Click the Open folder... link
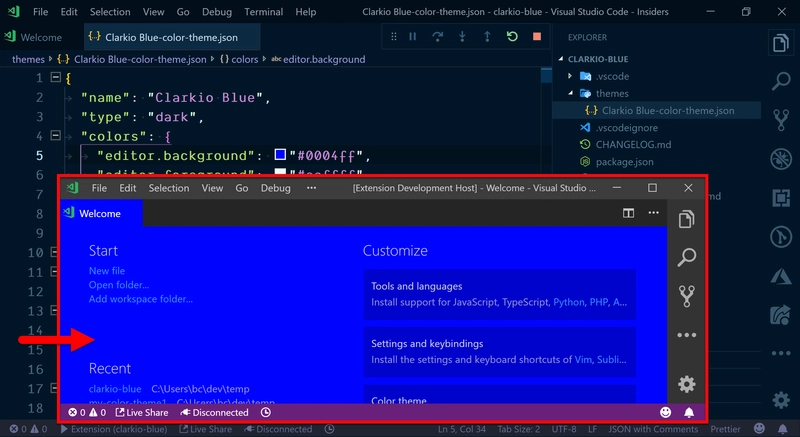This screenshot has width=800, height=437. point(119,285)
